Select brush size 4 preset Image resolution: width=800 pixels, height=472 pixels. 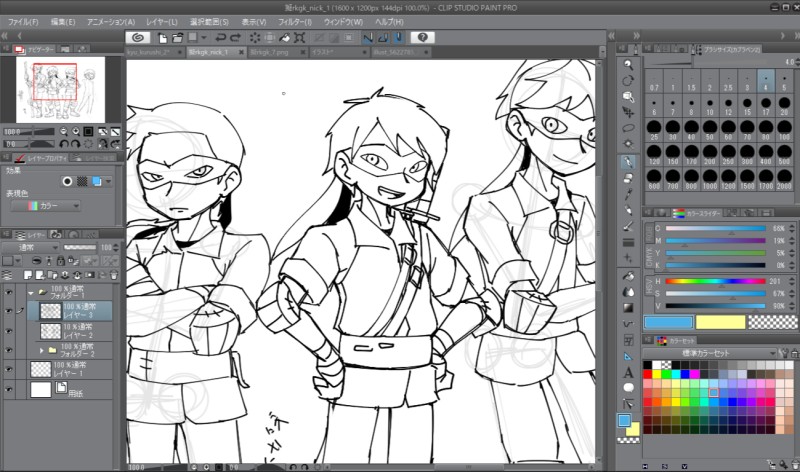765,81
